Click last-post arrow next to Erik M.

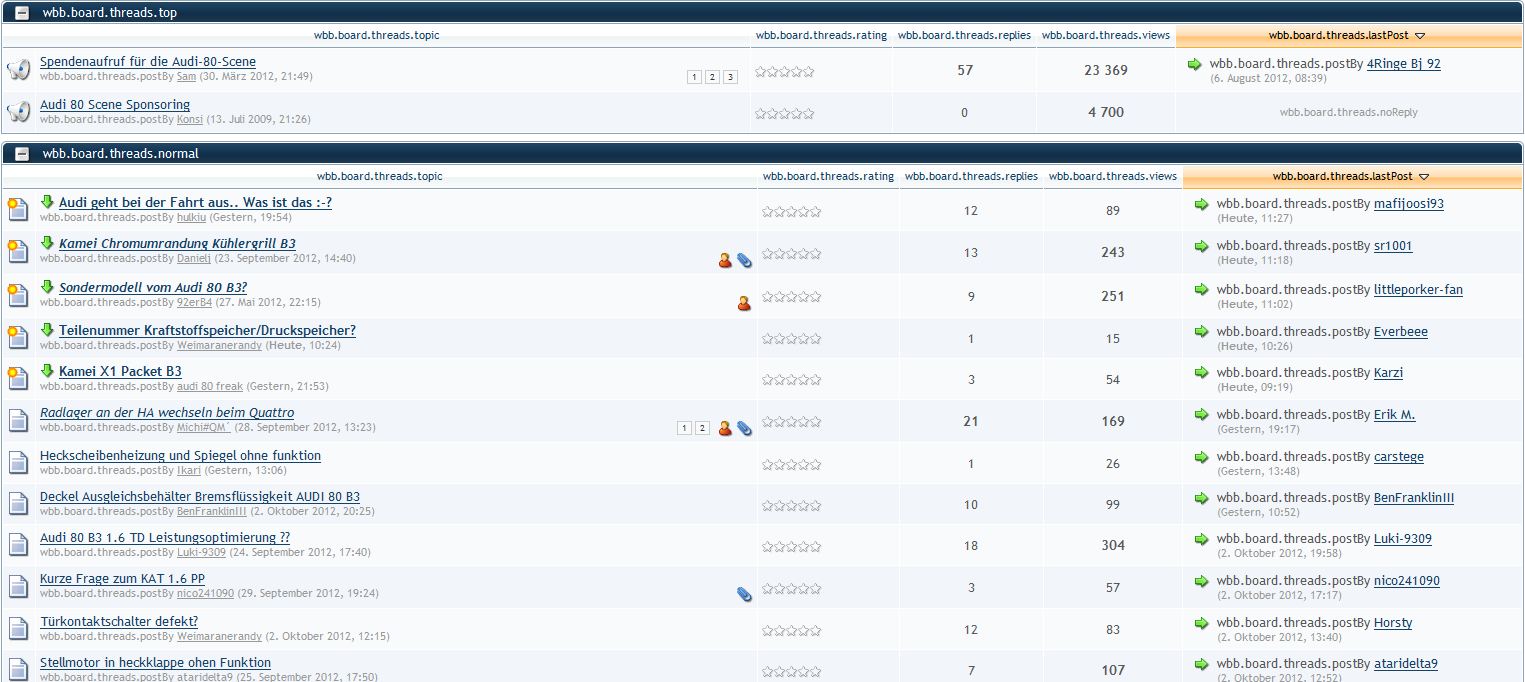(x=1201, y=414)
